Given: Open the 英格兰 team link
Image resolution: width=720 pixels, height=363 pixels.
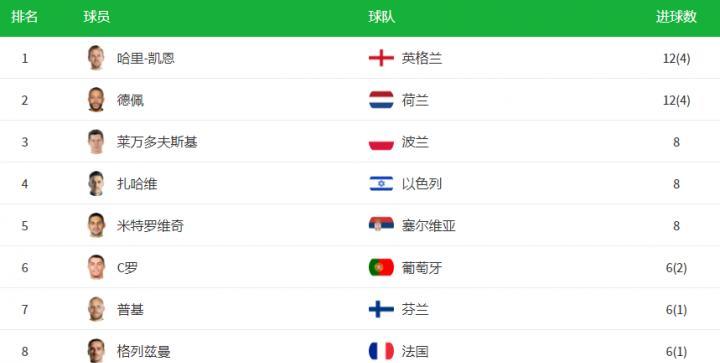Looking at the screenshot, I should [x=422, y=58].
